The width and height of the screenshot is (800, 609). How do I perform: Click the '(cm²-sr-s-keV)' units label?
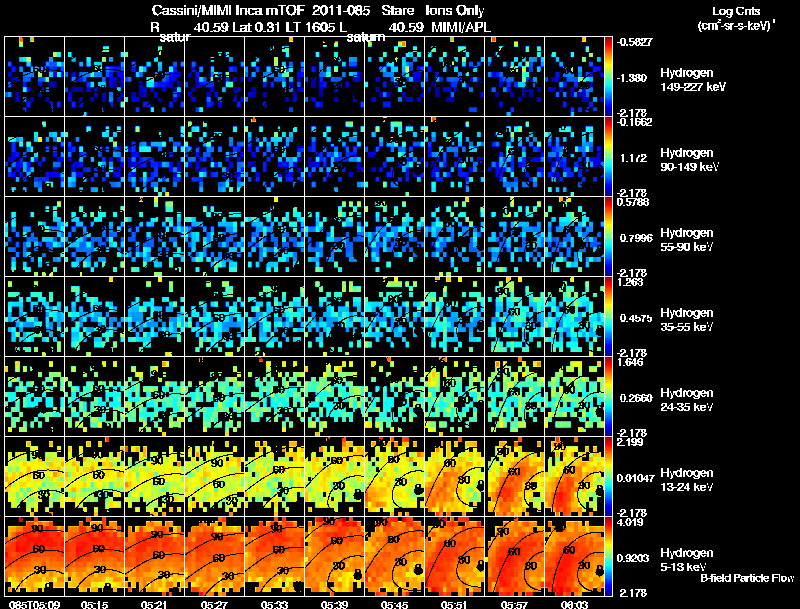click(735, 25)
